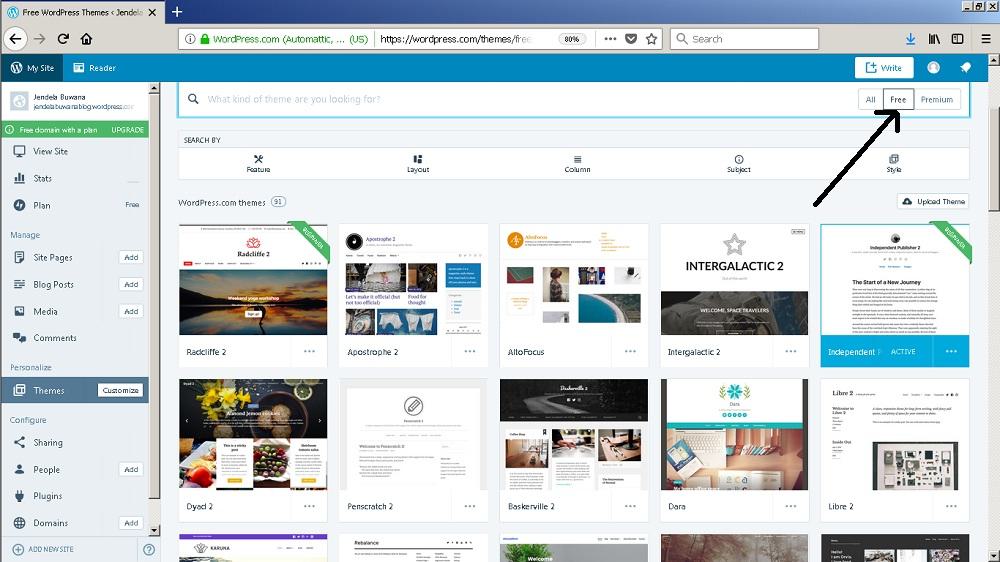The image size is (1000, 562).
Task: Bookmark this page with the star icon
Action: tap(651, 39)
